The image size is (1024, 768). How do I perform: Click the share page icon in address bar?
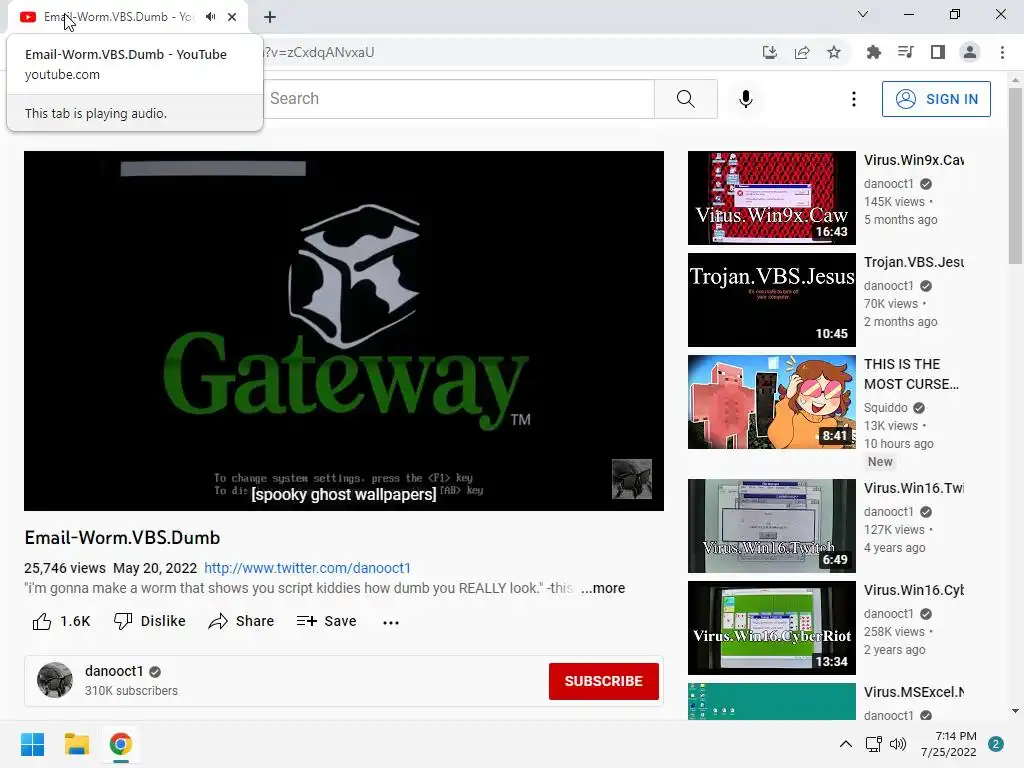click(802, 53)
